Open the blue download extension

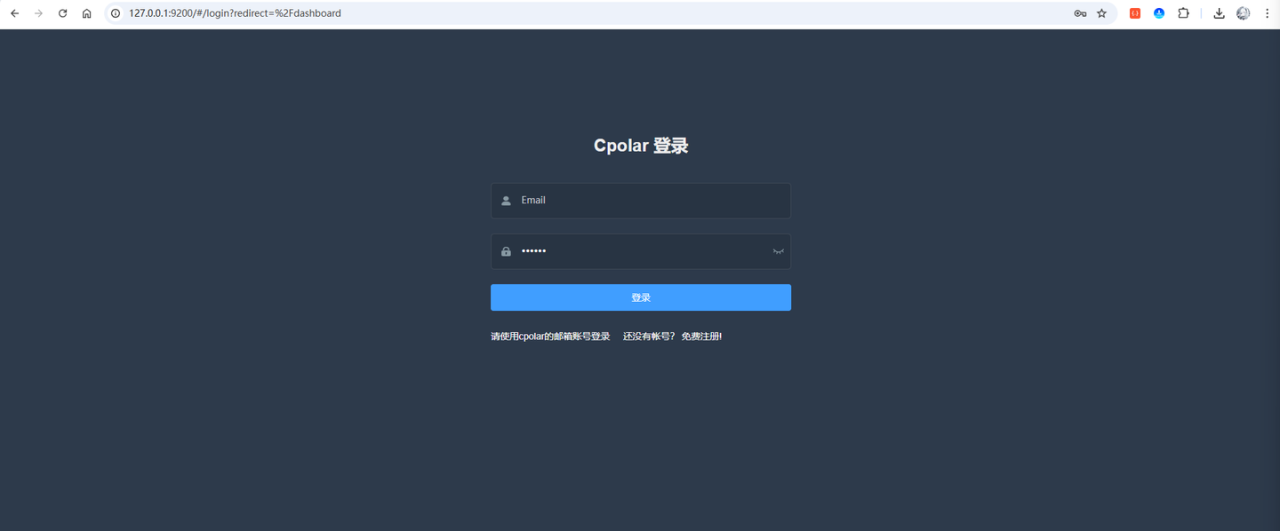tap(1159, 14)
